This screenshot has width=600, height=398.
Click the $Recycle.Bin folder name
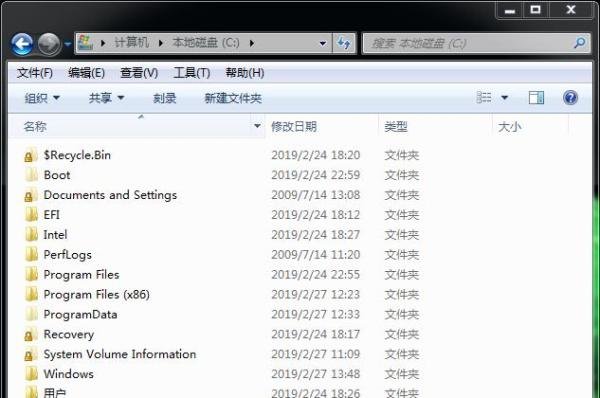pyautogui.click(x=77, y=155)
